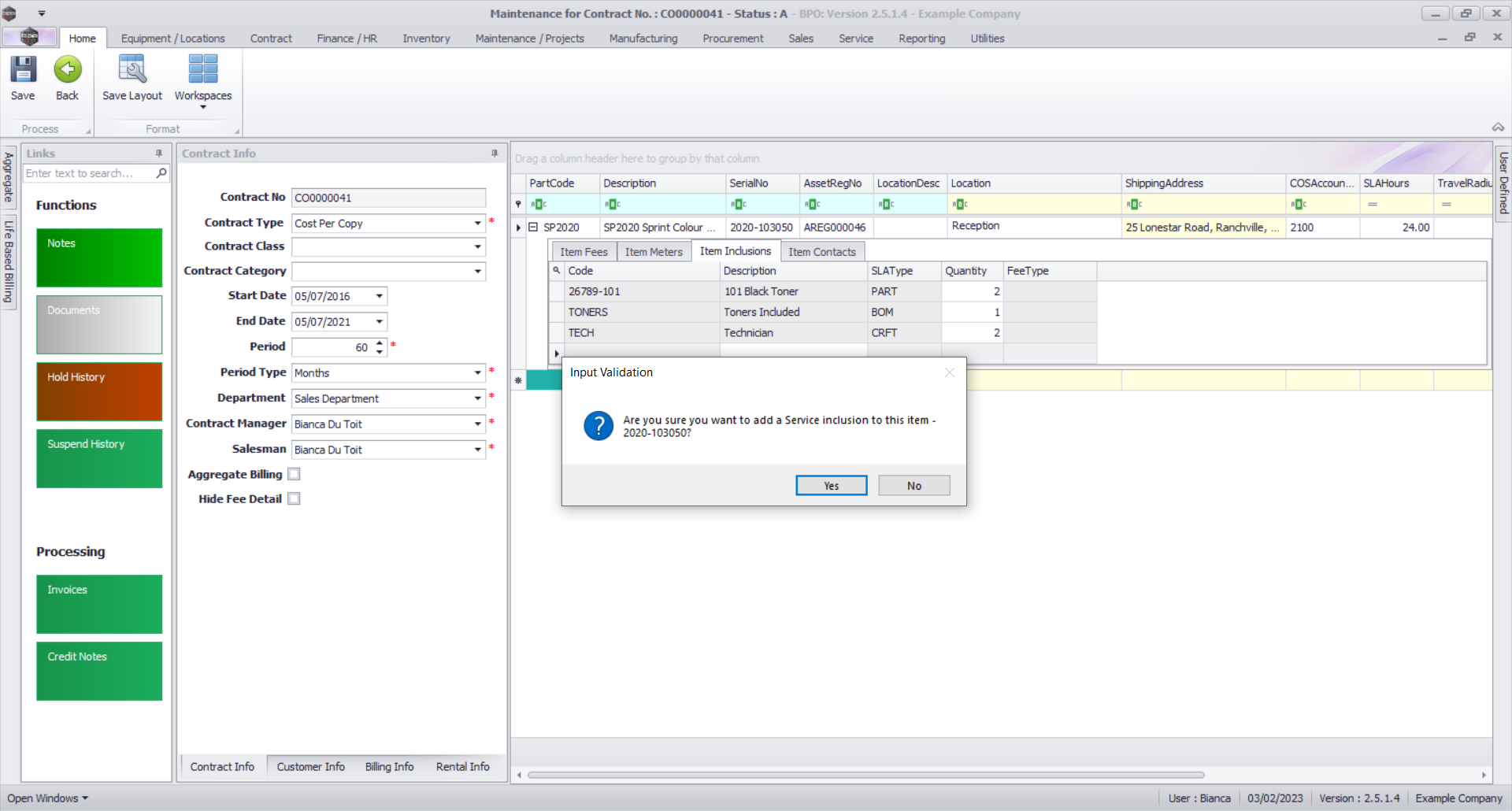This screenshot has height=811, width=1512.
Task: Open the Contract Type dropdown
Action: [x=477, y=224]
